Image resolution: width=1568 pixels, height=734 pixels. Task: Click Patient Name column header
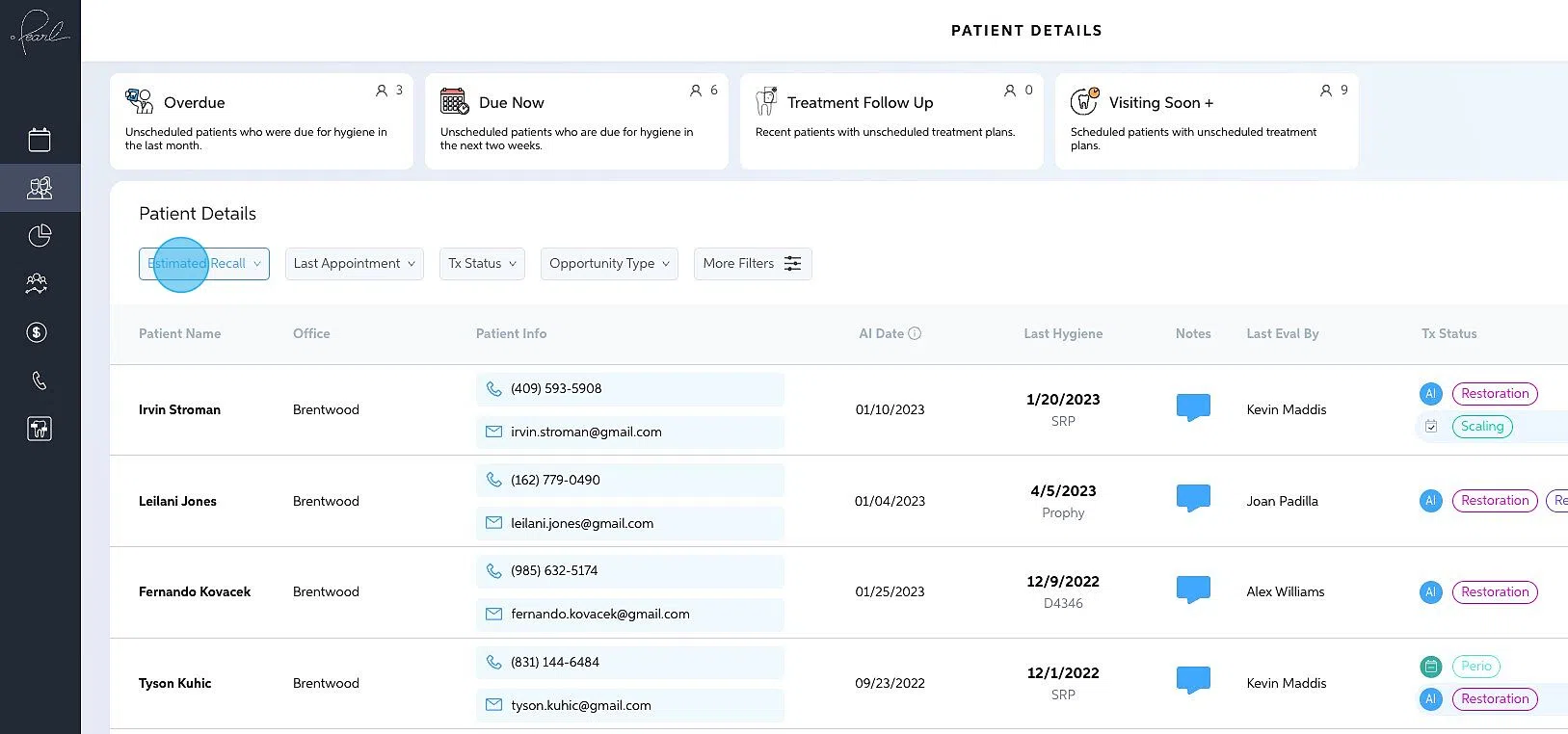pyautogui.click(x=180, y=334)
